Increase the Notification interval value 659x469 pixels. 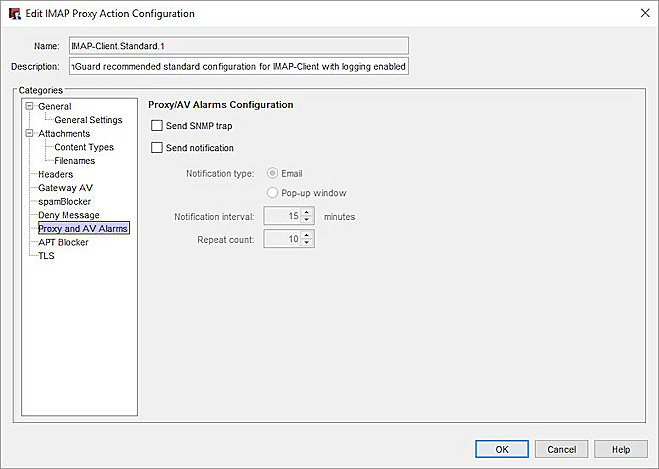pos(307,212)
